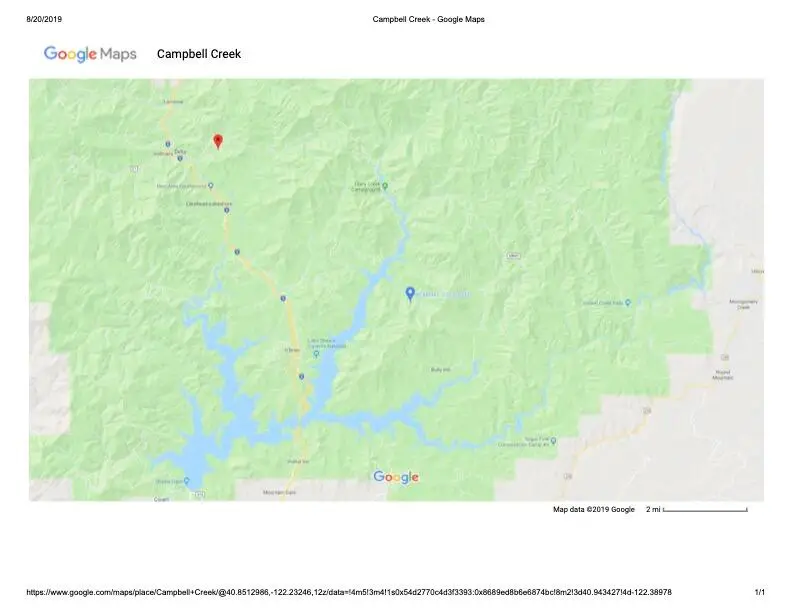Click the Lake Shasta Caverns marker pin
Viewport: 792px width, 612px height.
pos(316,354)
